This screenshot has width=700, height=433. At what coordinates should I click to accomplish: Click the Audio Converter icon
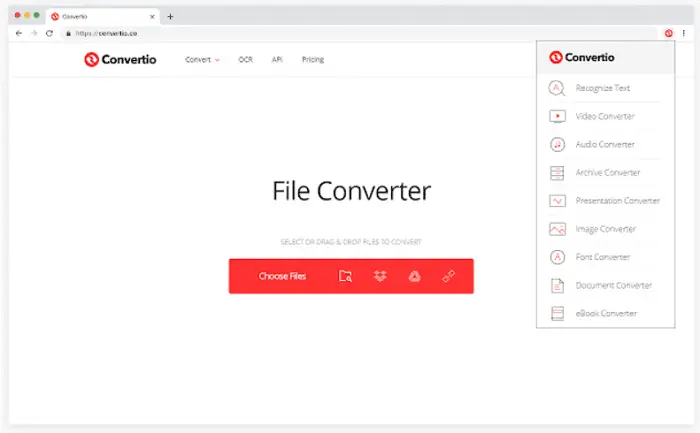(557, 144)
